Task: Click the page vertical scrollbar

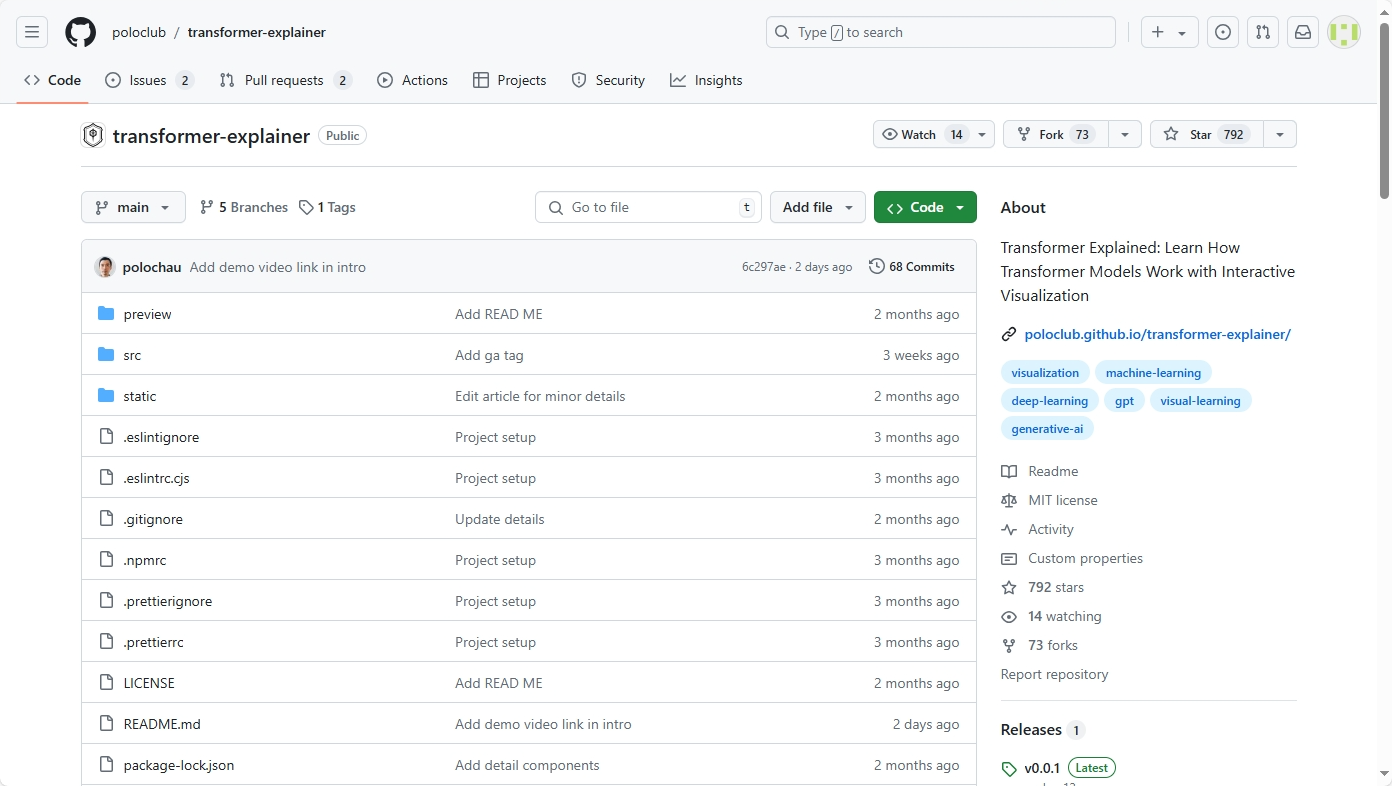Action: click(x=1384, y=110)
